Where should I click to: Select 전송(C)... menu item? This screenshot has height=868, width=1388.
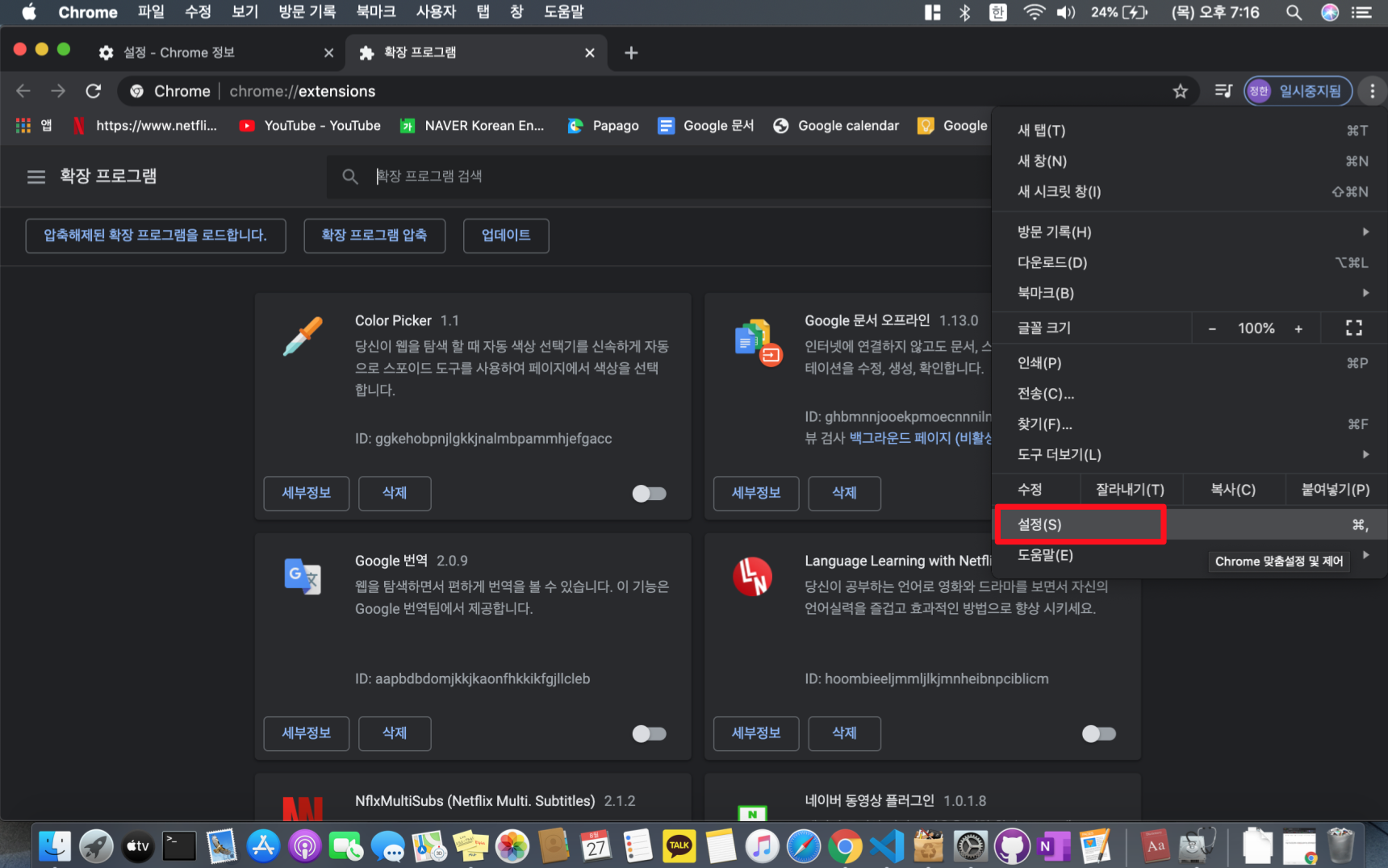click(1189, 394)
